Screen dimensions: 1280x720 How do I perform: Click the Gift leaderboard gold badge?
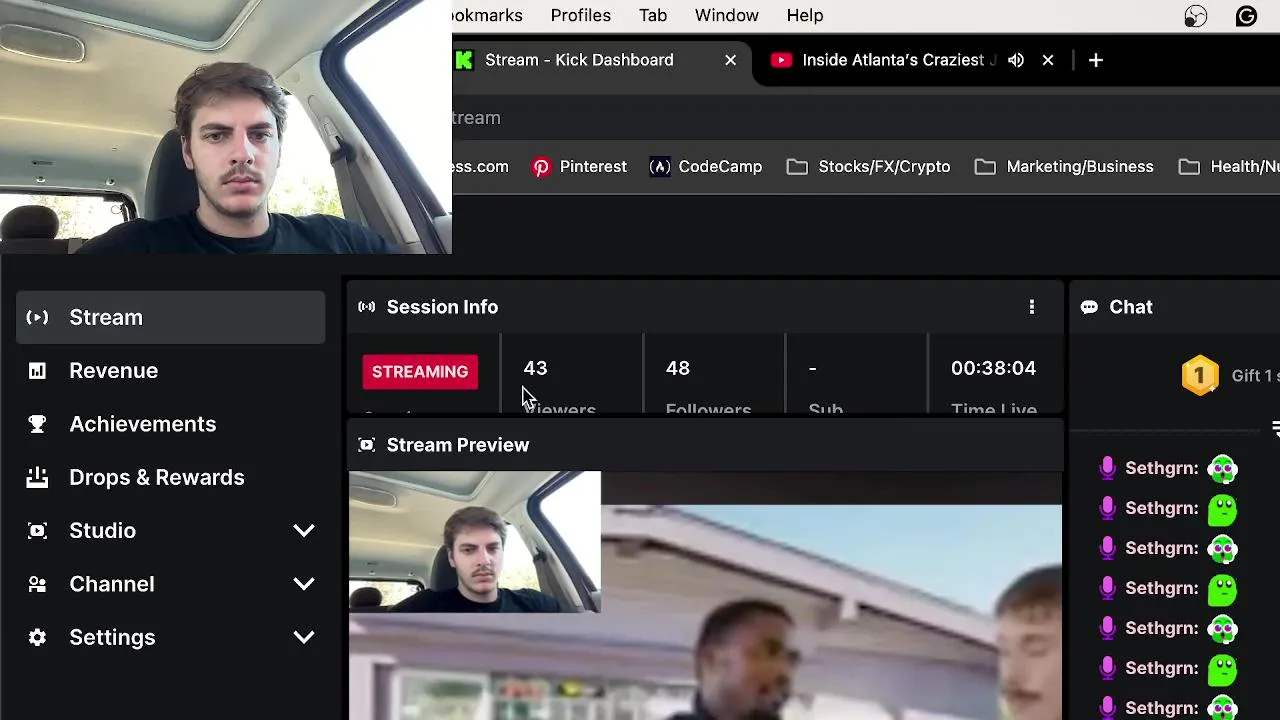tap(1200, 375)
